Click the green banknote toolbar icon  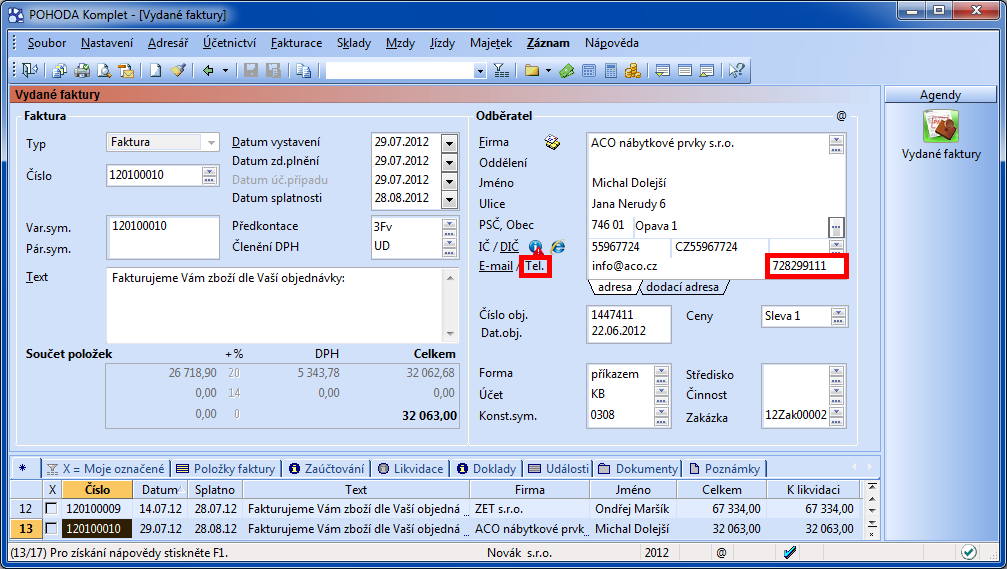click(x=566, y=70)
